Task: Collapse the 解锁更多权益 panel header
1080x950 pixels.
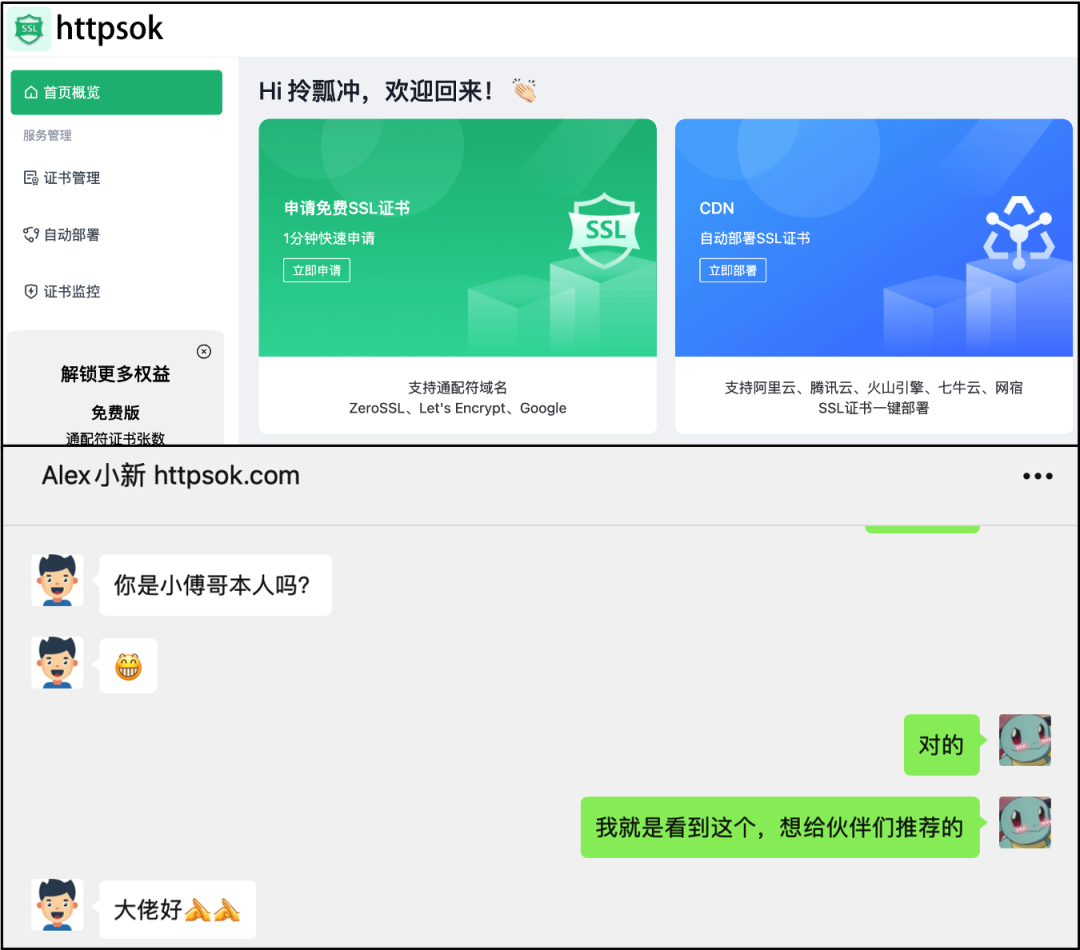Action: tap(116, 373)
